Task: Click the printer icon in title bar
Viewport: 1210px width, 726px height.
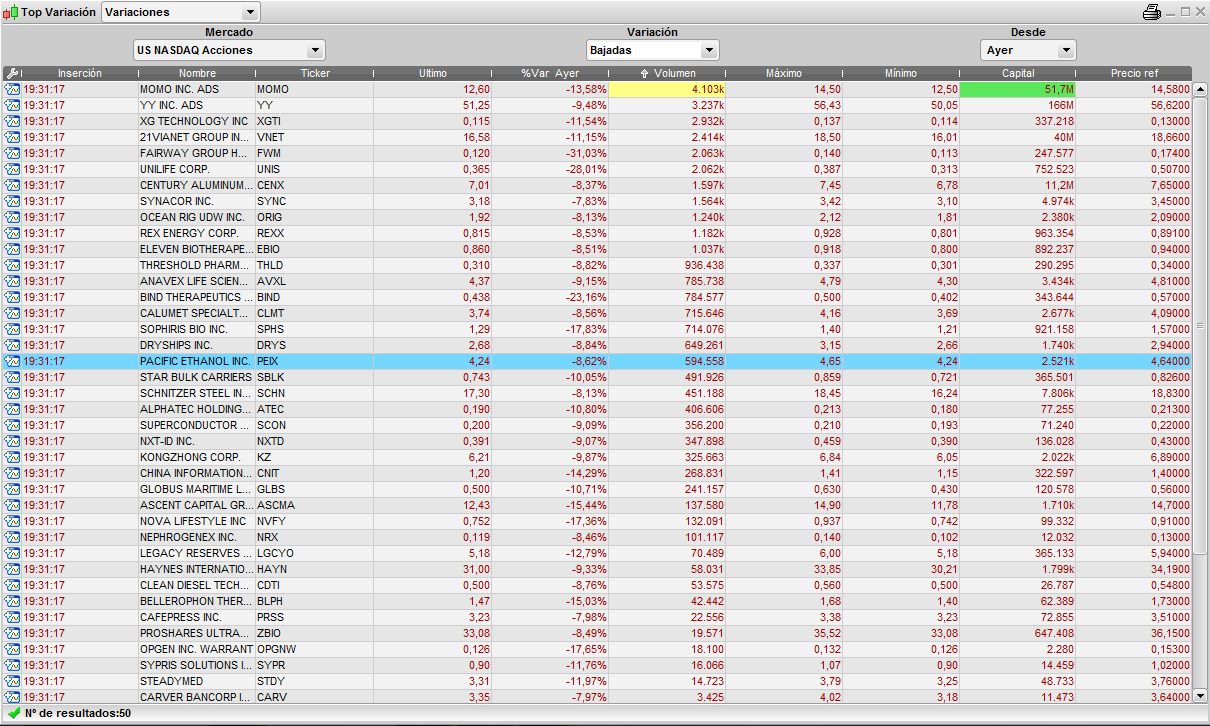Action: 1152,12
